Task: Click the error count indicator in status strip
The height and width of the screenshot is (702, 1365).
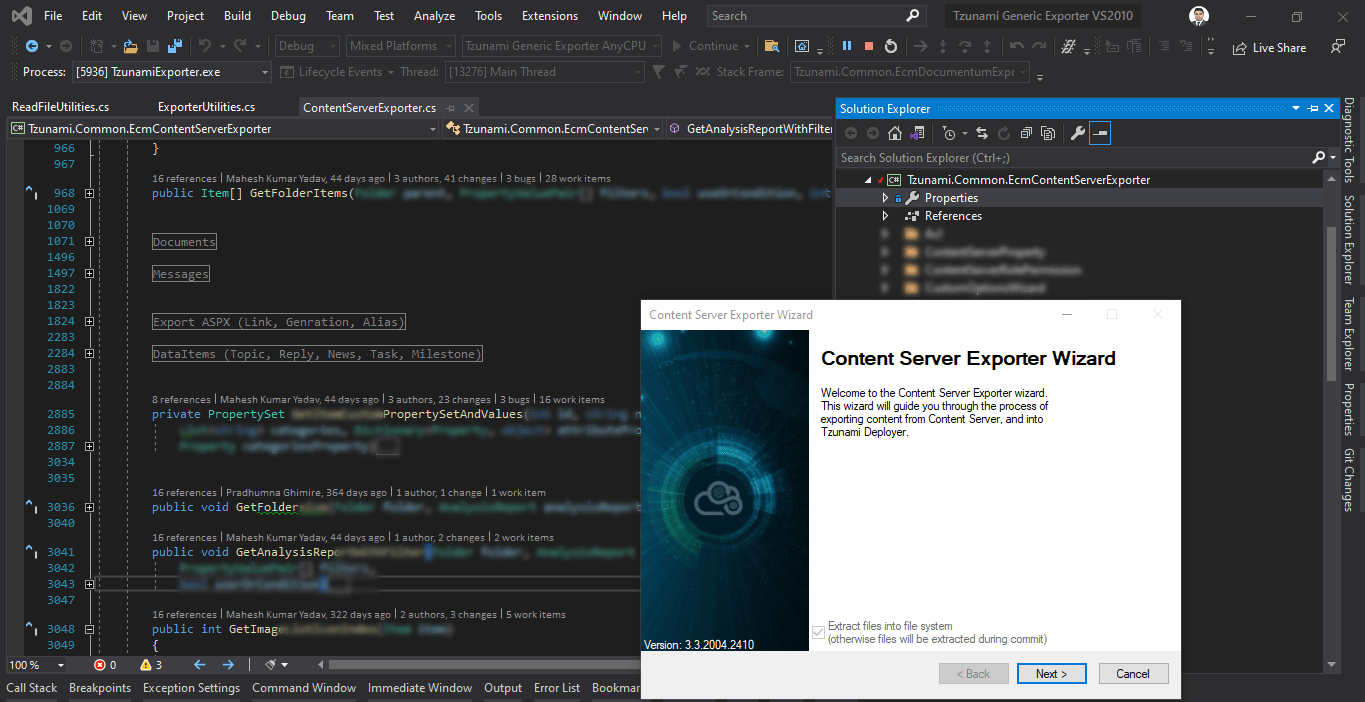Action: 105,665
